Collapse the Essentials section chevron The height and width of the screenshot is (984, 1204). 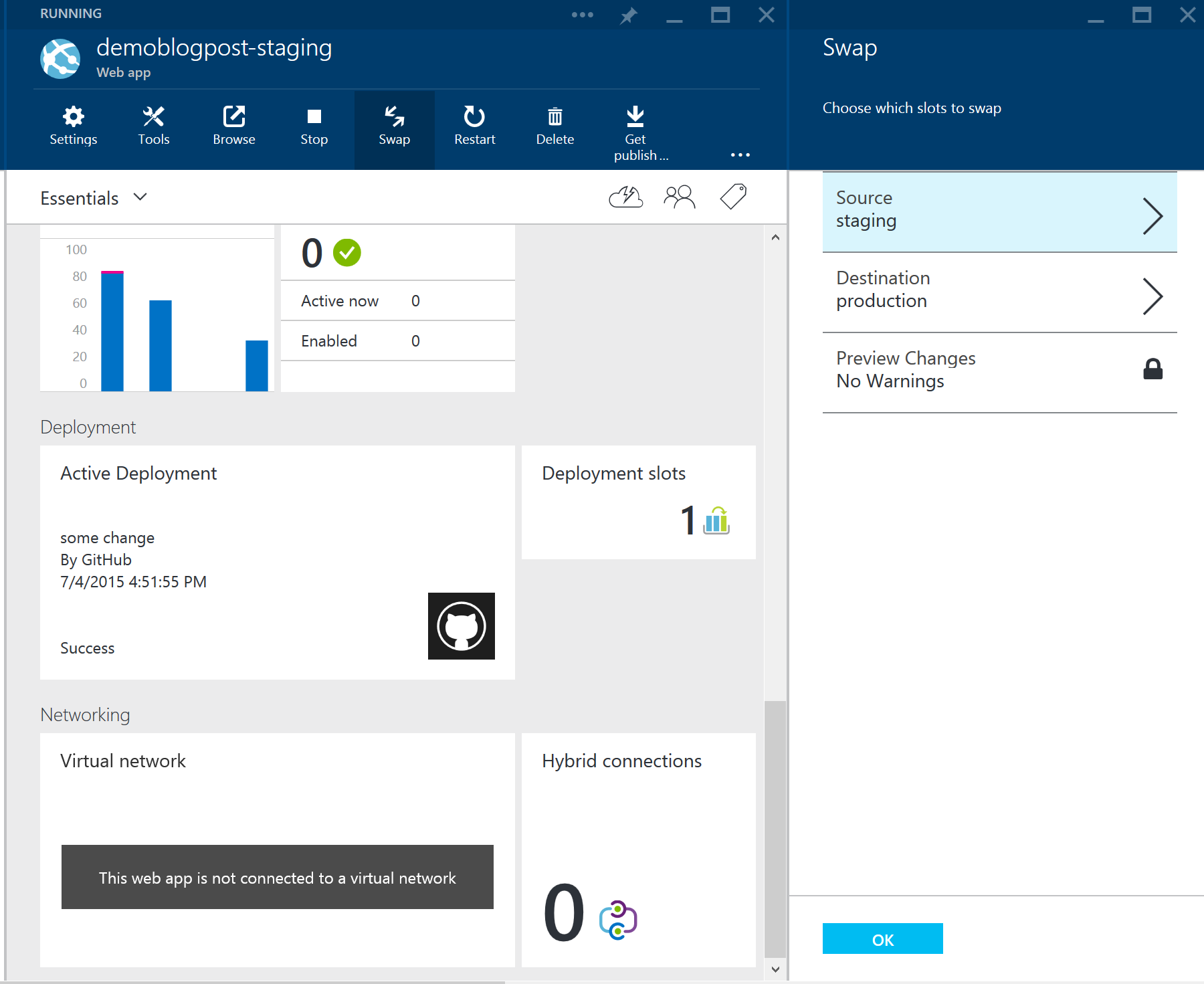pos(140,197)
